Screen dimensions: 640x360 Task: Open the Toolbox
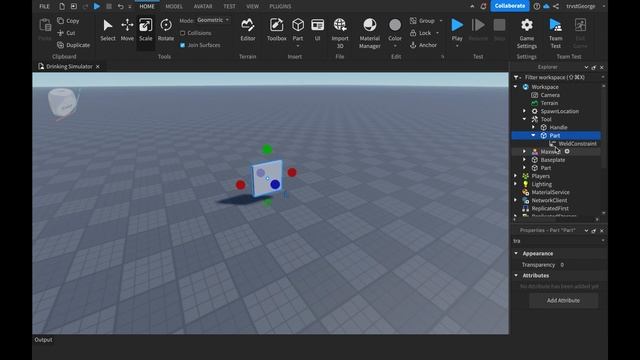[x=276, y=30]
